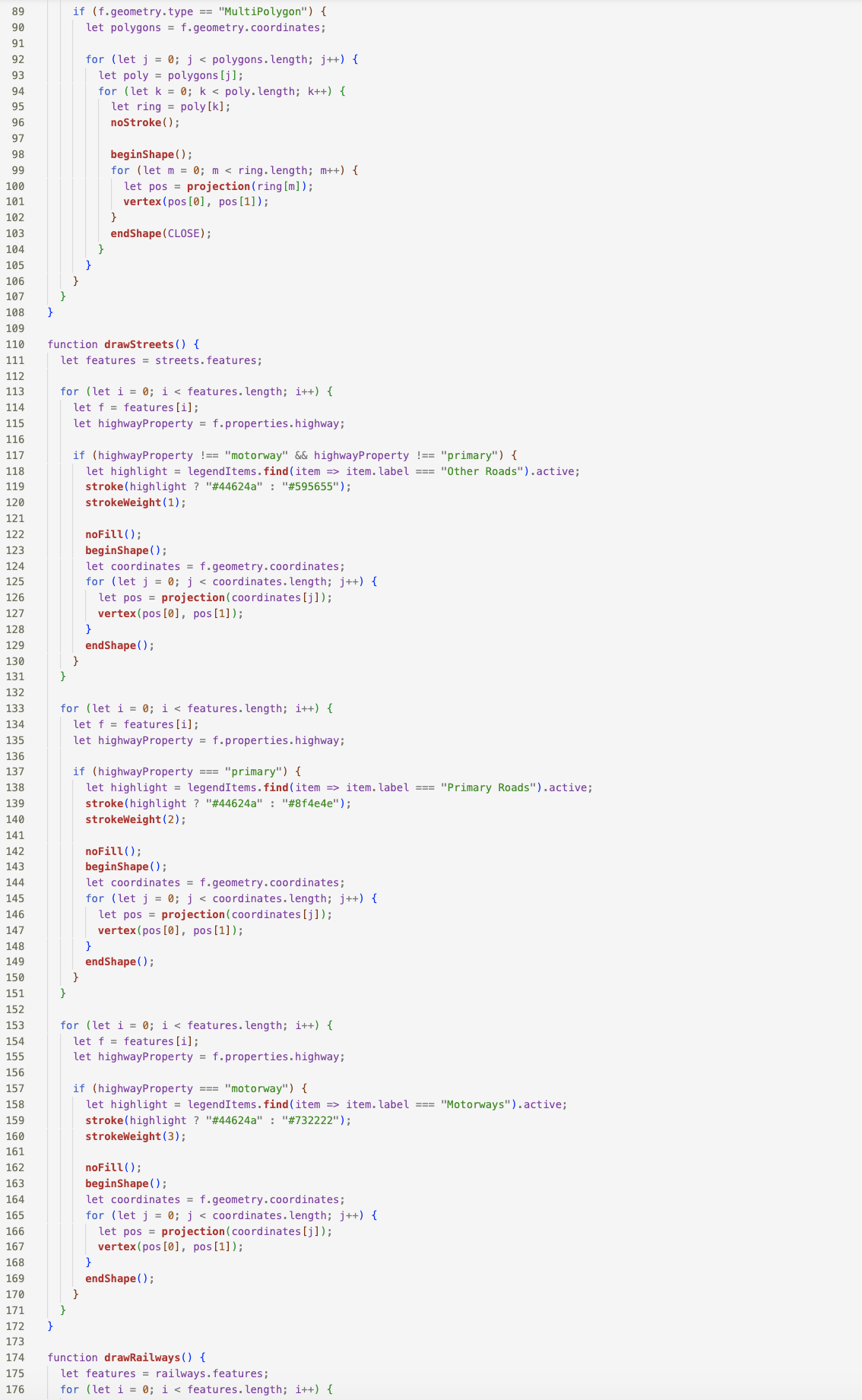862x1400 pixels.
Task: Click line number 117 in the gutter
Action: (16, 455)
